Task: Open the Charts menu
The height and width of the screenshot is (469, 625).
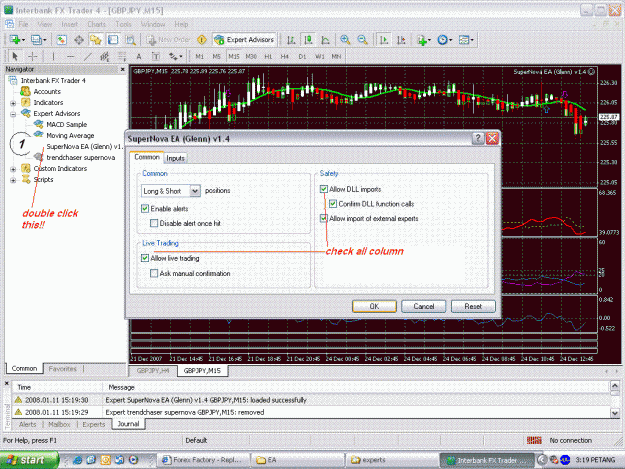Action: 96,24
